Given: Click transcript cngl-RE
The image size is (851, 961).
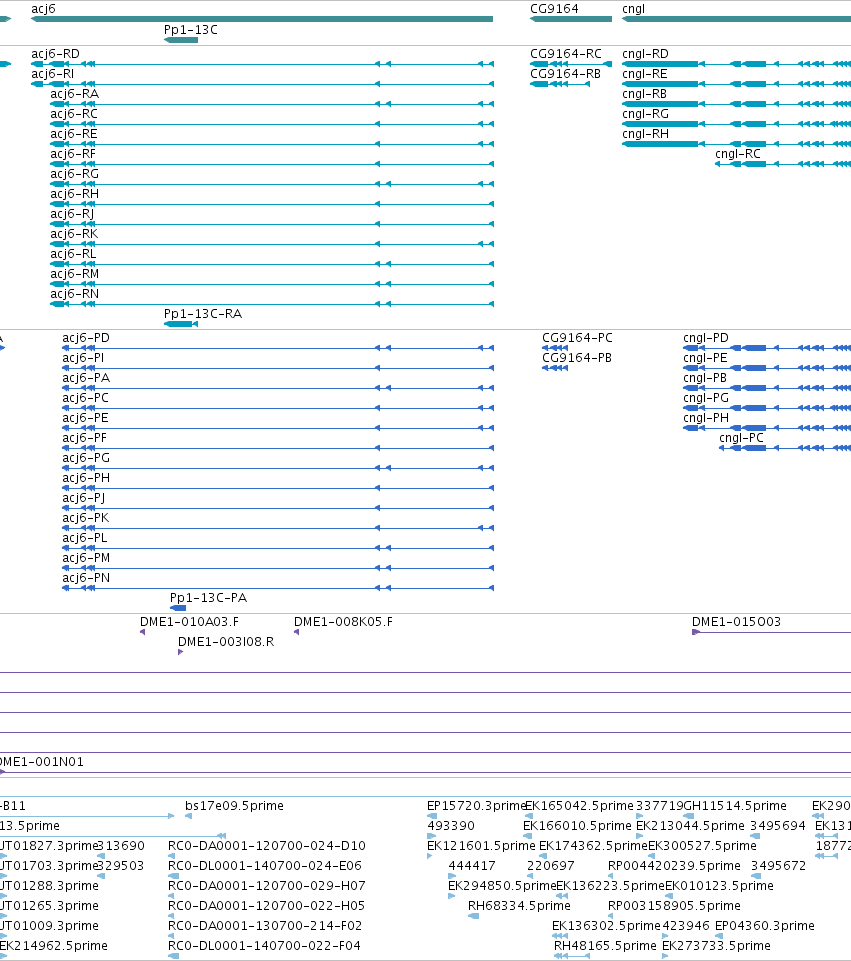Looking at the screenshot, I should (x=645, y=74).
